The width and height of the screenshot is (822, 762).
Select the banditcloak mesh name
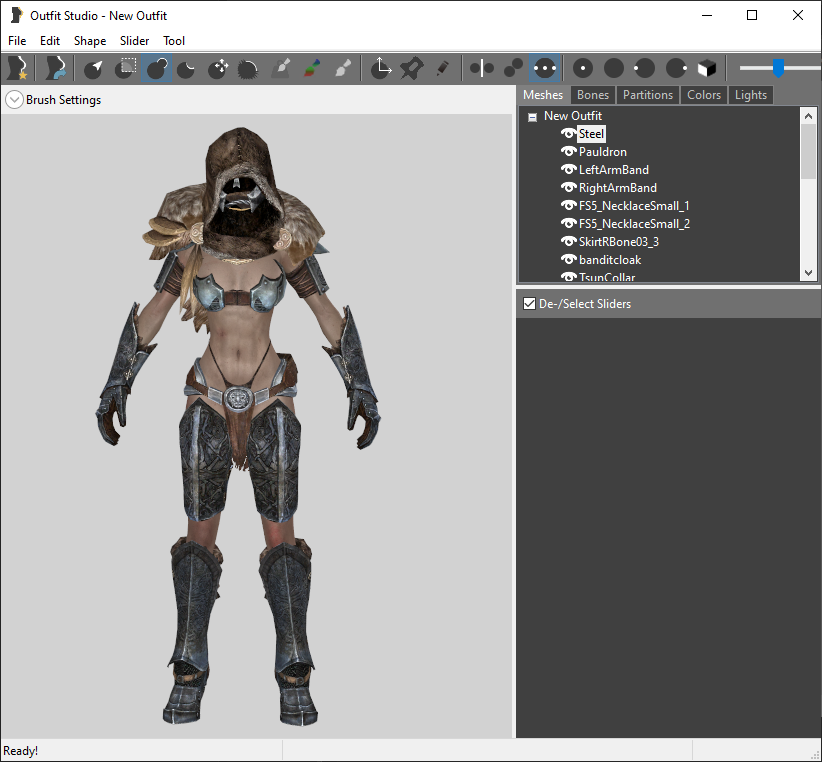point(610,259)
